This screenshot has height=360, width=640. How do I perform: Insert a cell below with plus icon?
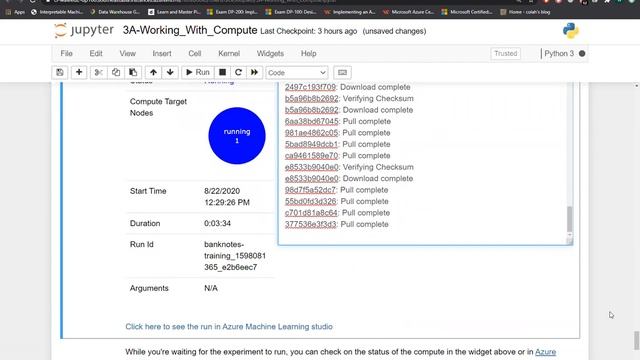click(x=79, y=72)
